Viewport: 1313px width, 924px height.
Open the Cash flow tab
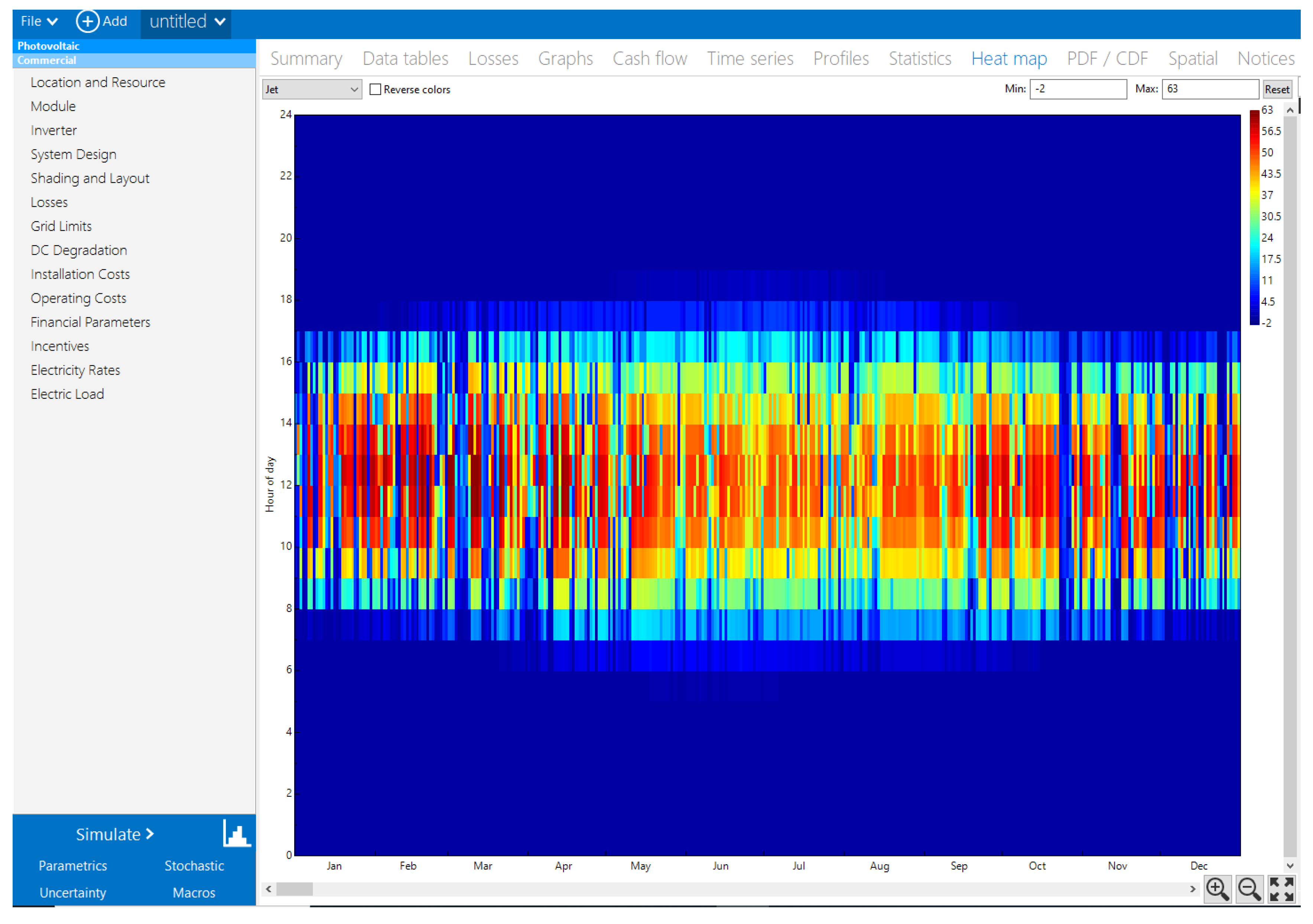click(650, 59)
